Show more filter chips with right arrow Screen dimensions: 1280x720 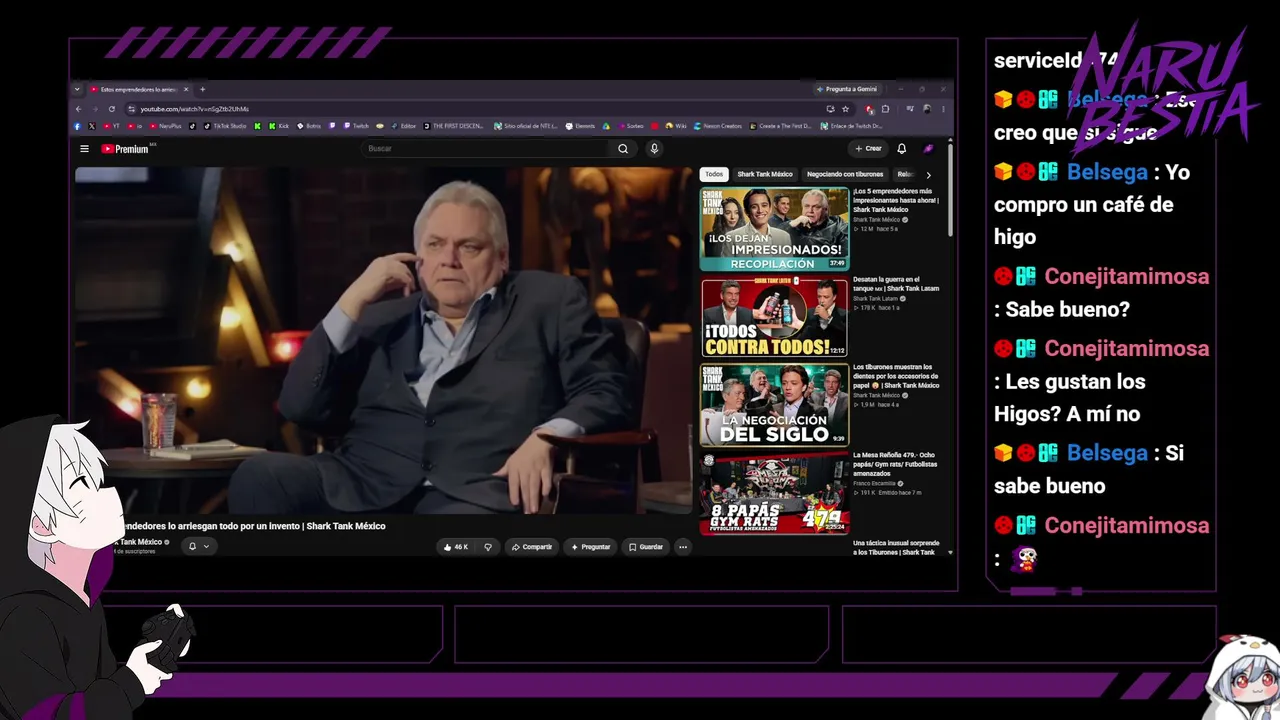coord(928,175)
